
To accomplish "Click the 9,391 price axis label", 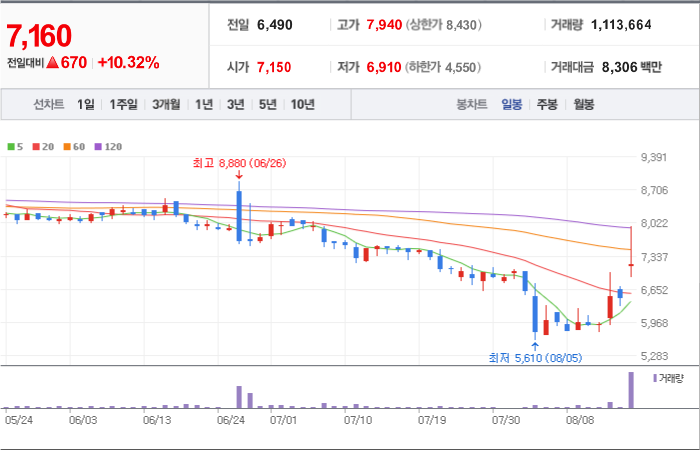I will [654, 157].
